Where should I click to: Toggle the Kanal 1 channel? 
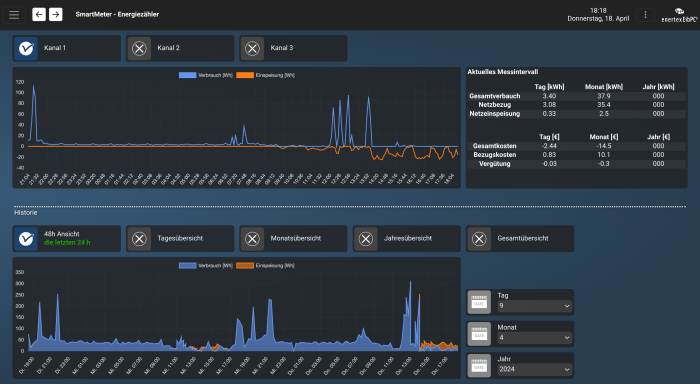tap(67, 48)
